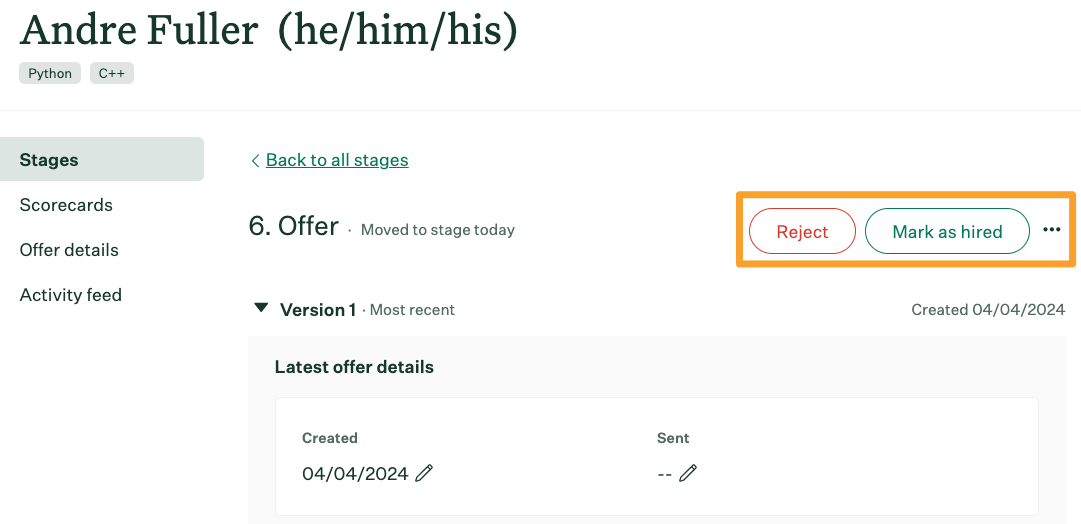The width and height of the screenshot is (1081, 524).
Task: Collapse the Version 1 disclosure triangle
Action: click(x=261, y=308)
